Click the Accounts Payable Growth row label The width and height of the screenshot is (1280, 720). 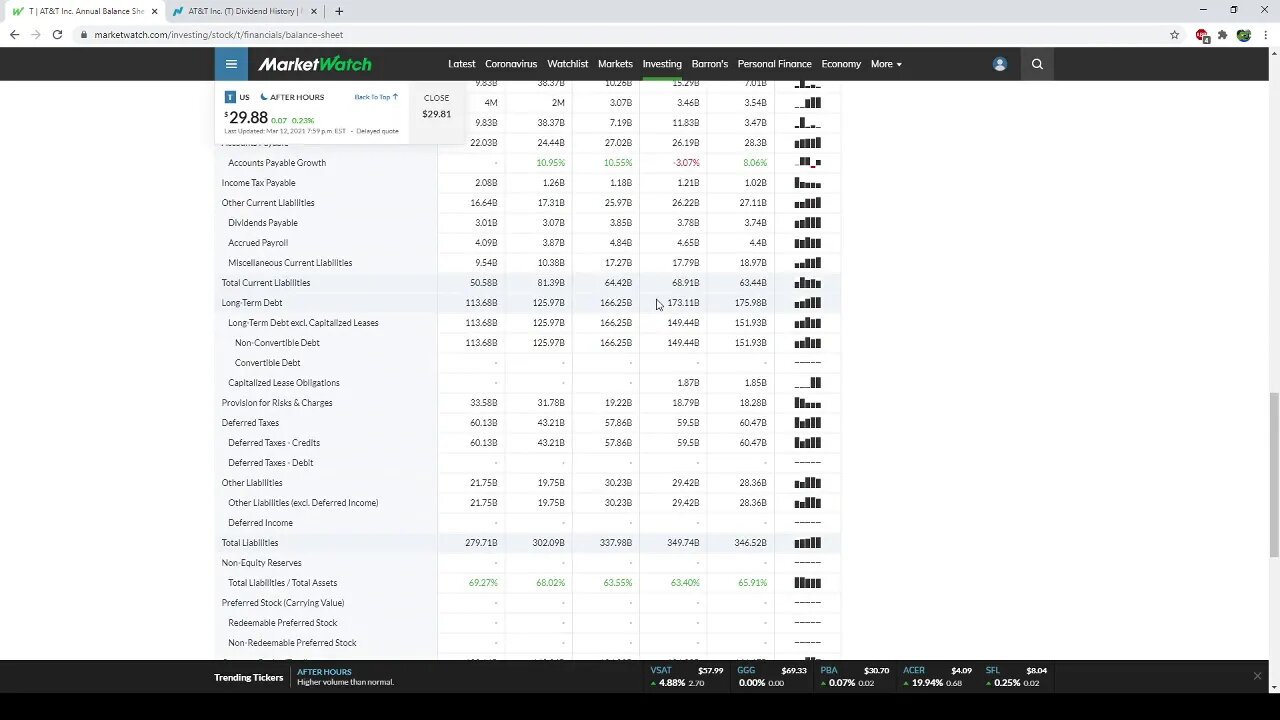(x=277, y=163)
